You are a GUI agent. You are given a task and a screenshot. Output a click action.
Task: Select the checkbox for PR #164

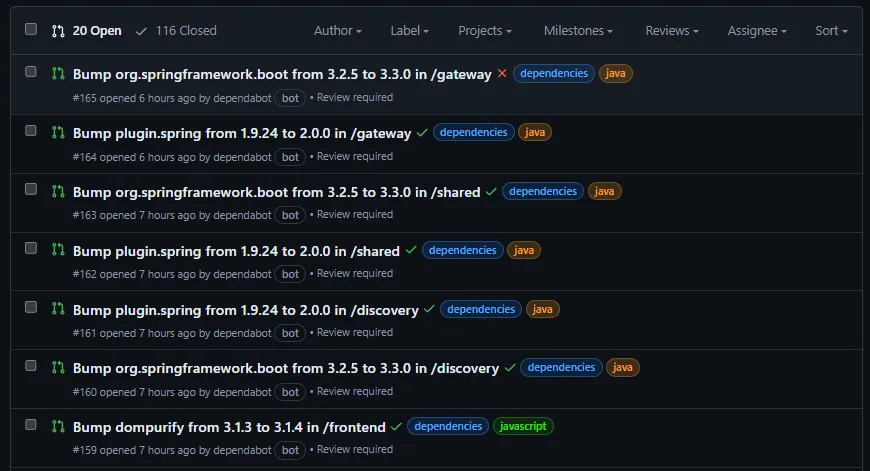[x=31, y=131]
